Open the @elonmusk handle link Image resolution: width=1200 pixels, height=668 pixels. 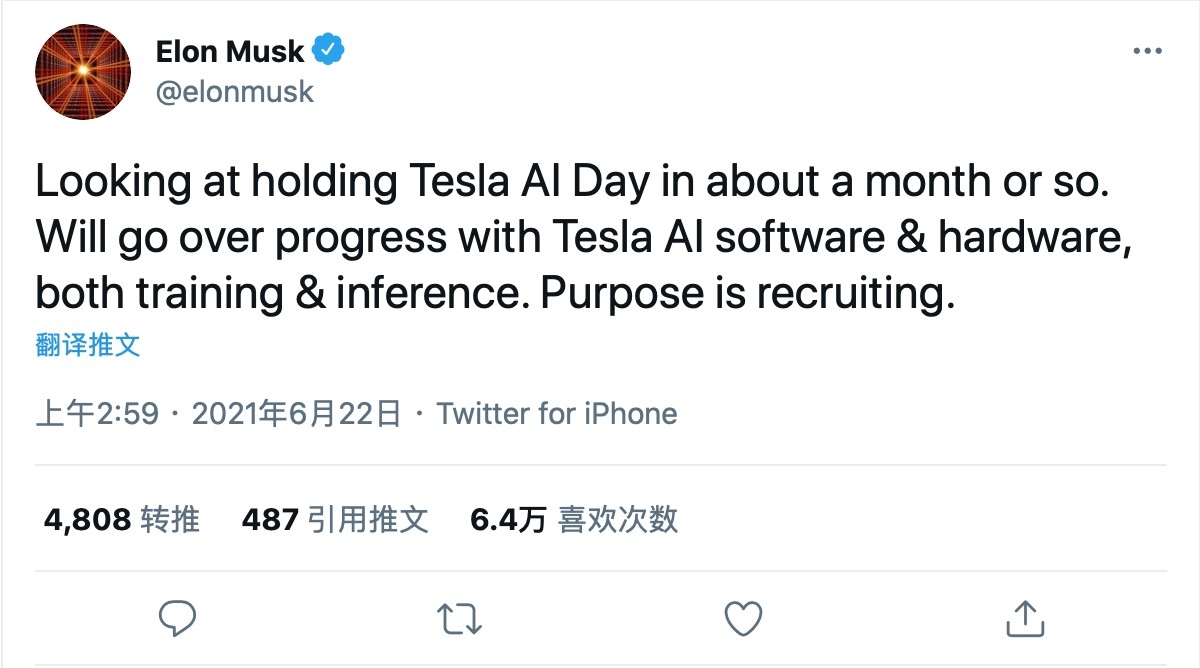coord(235,92)
